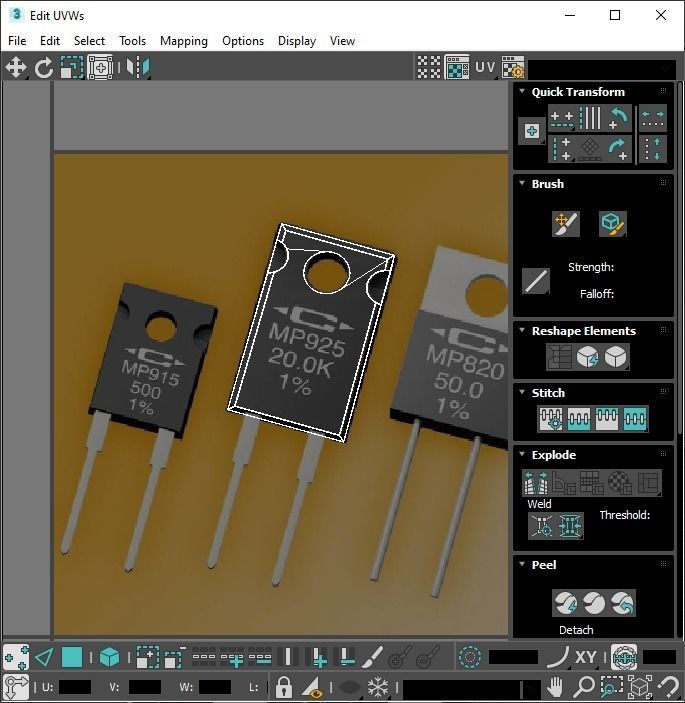The width and height of the screenshot is (685, 703).
Task: Click Rotate -90 counterclockwise arrow icon
Action: click(618, 118)
